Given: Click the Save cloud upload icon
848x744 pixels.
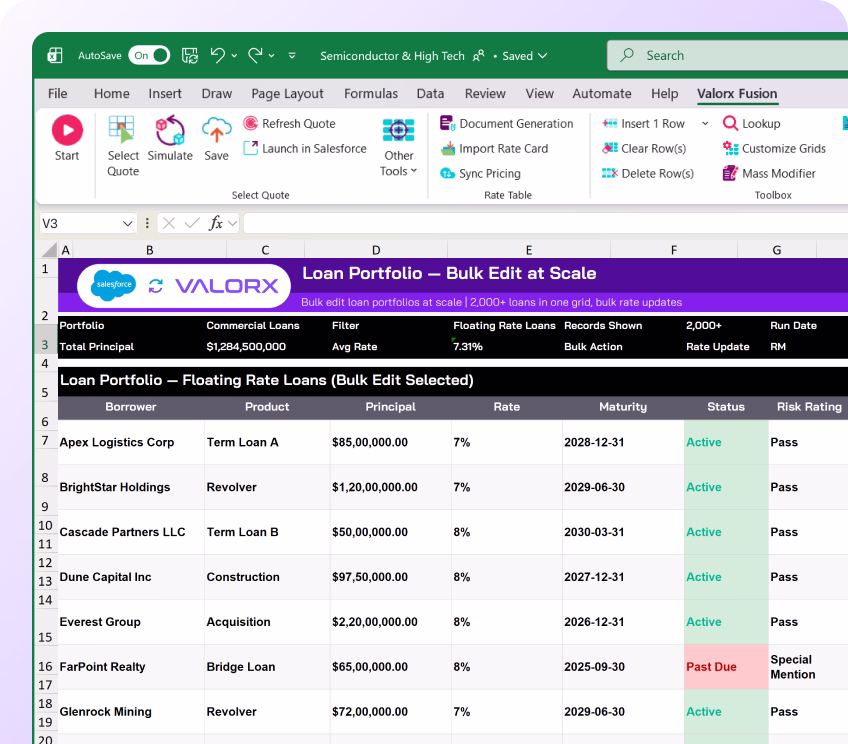Looking at the screenshot, I should tap(216, 130).
